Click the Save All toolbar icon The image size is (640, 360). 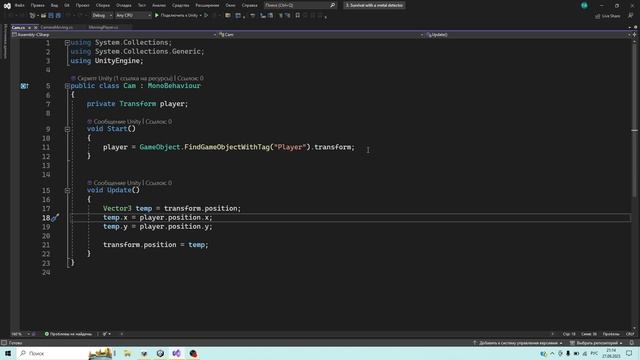(58, 16)
